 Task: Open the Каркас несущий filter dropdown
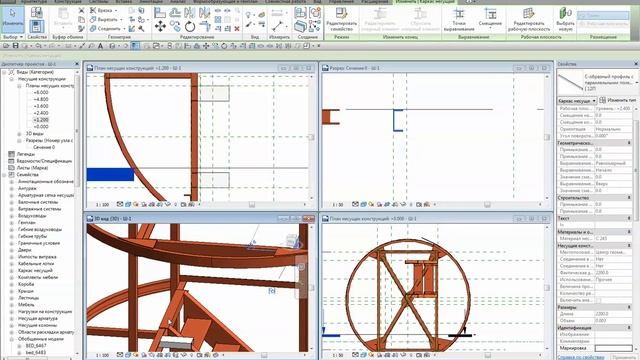click(x=577, y=100)
